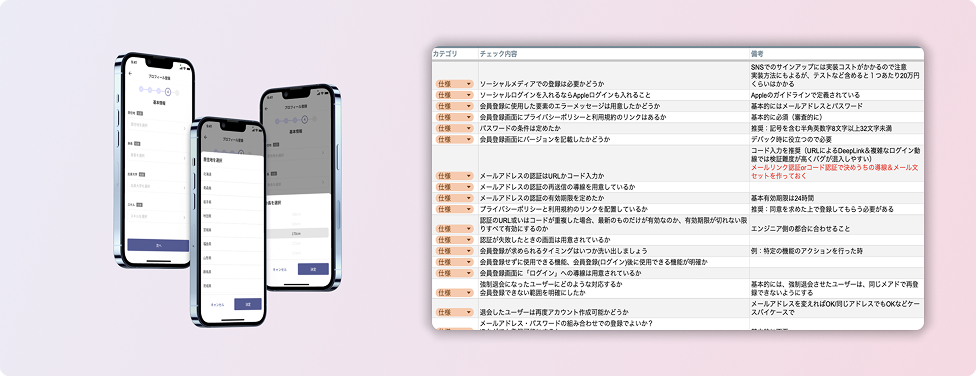Select the red メールリンク認証orコード認証 note
This screenshot has height=376, width=976.
pyautogui.click(x=835, y=172)
